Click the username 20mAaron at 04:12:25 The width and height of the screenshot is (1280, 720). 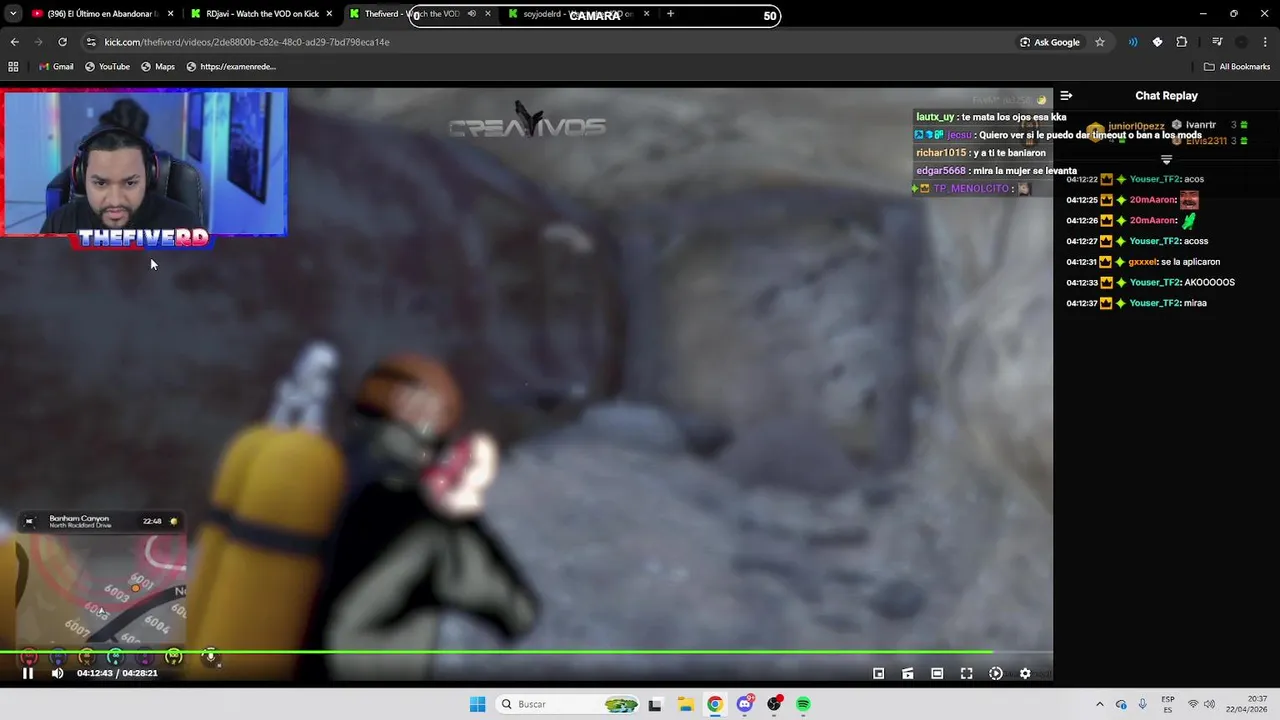coord(1153,200)
